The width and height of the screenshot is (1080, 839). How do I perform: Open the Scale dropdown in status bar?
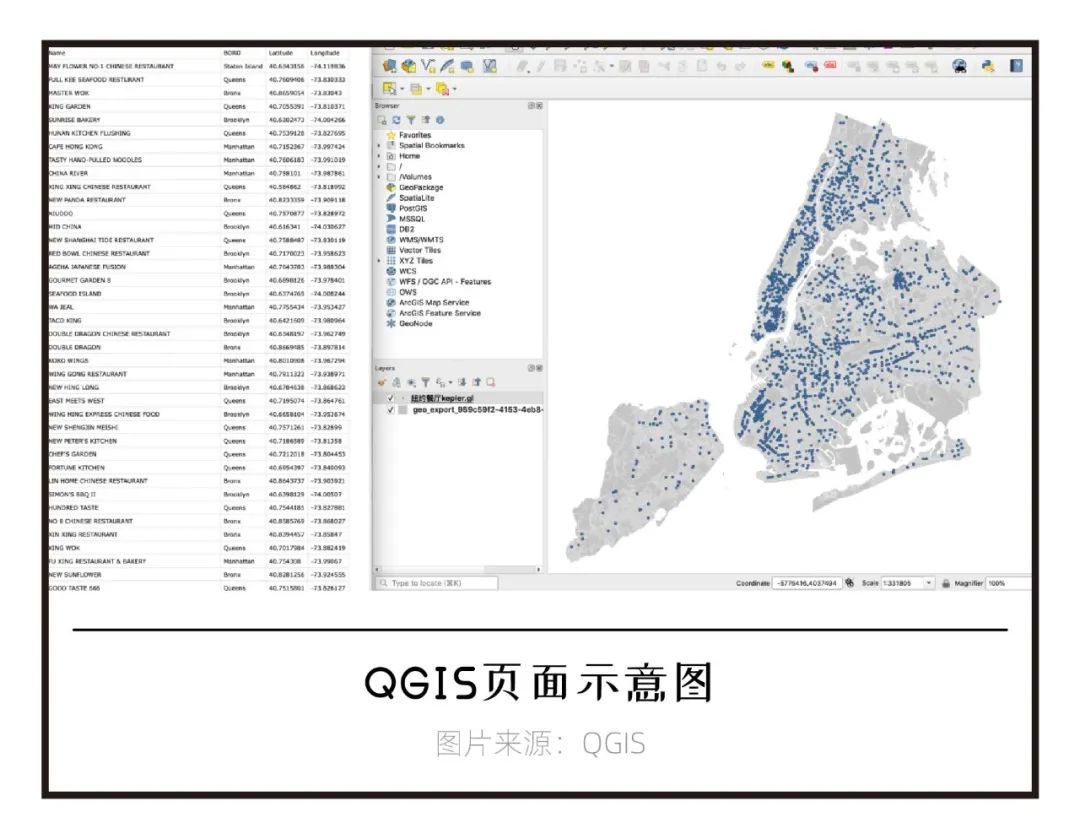point(928,583)
